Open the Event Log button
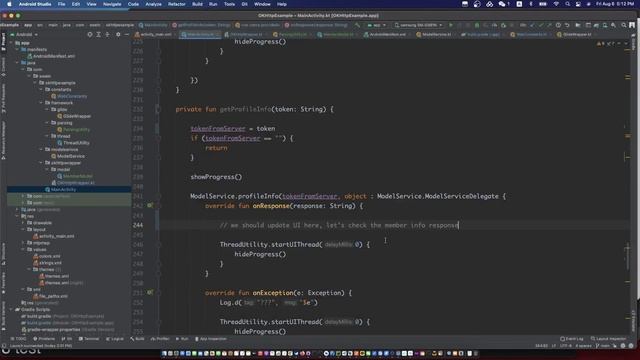 coord(572,339)
